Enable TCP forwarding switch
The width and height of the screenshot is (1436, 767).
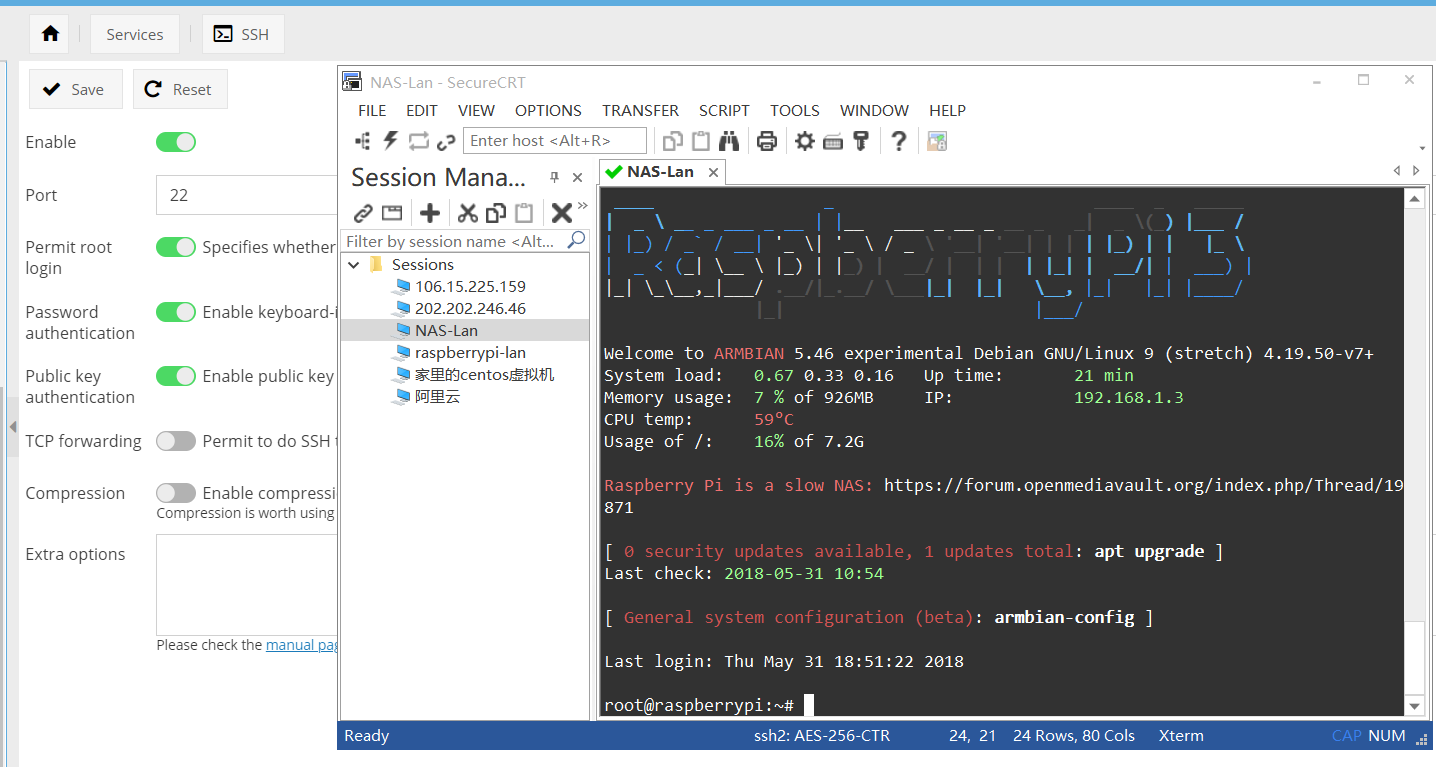(176, 441)
